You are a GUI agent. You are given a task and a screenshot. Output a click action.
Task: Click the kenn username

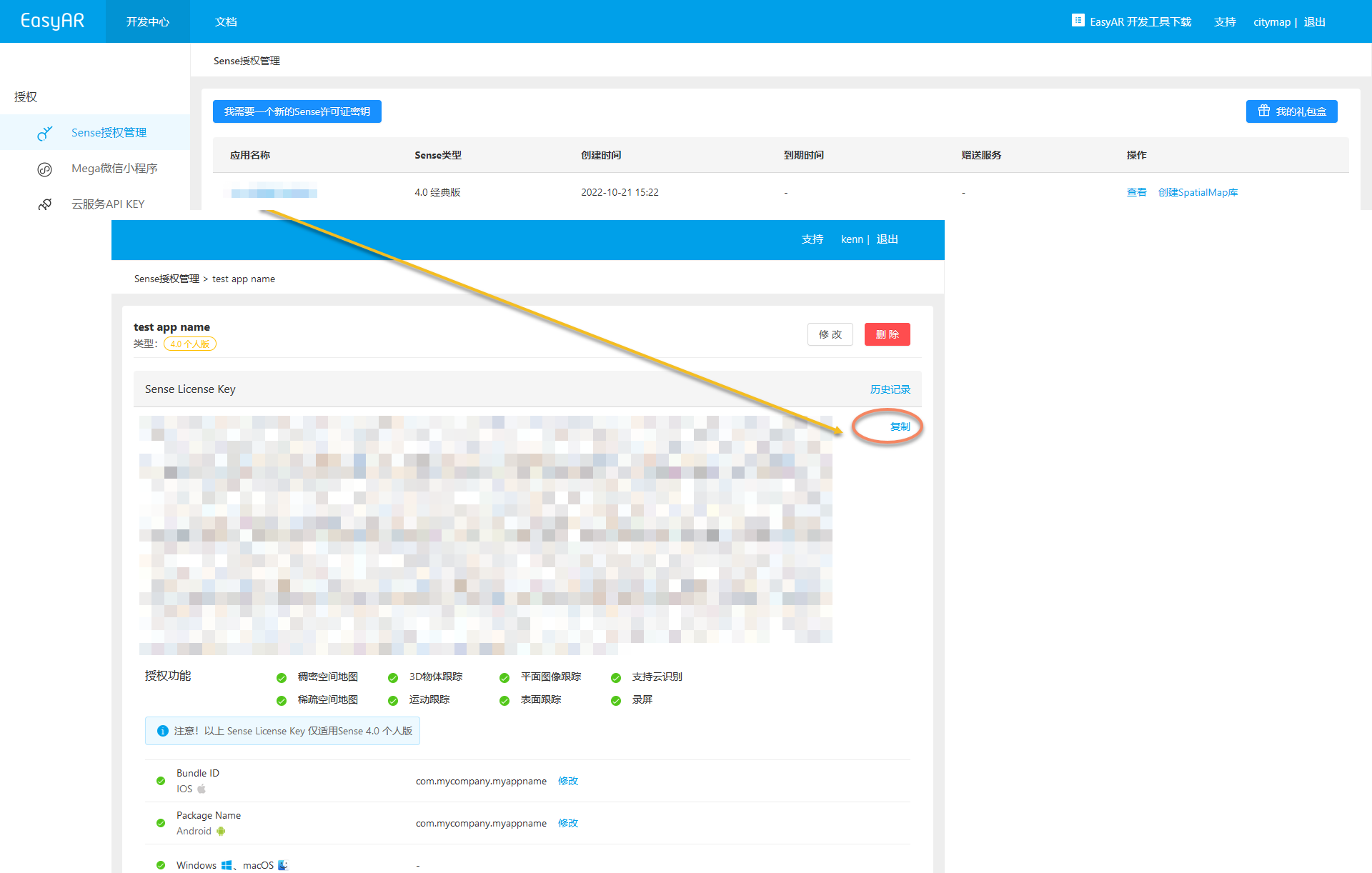[852, 239]
